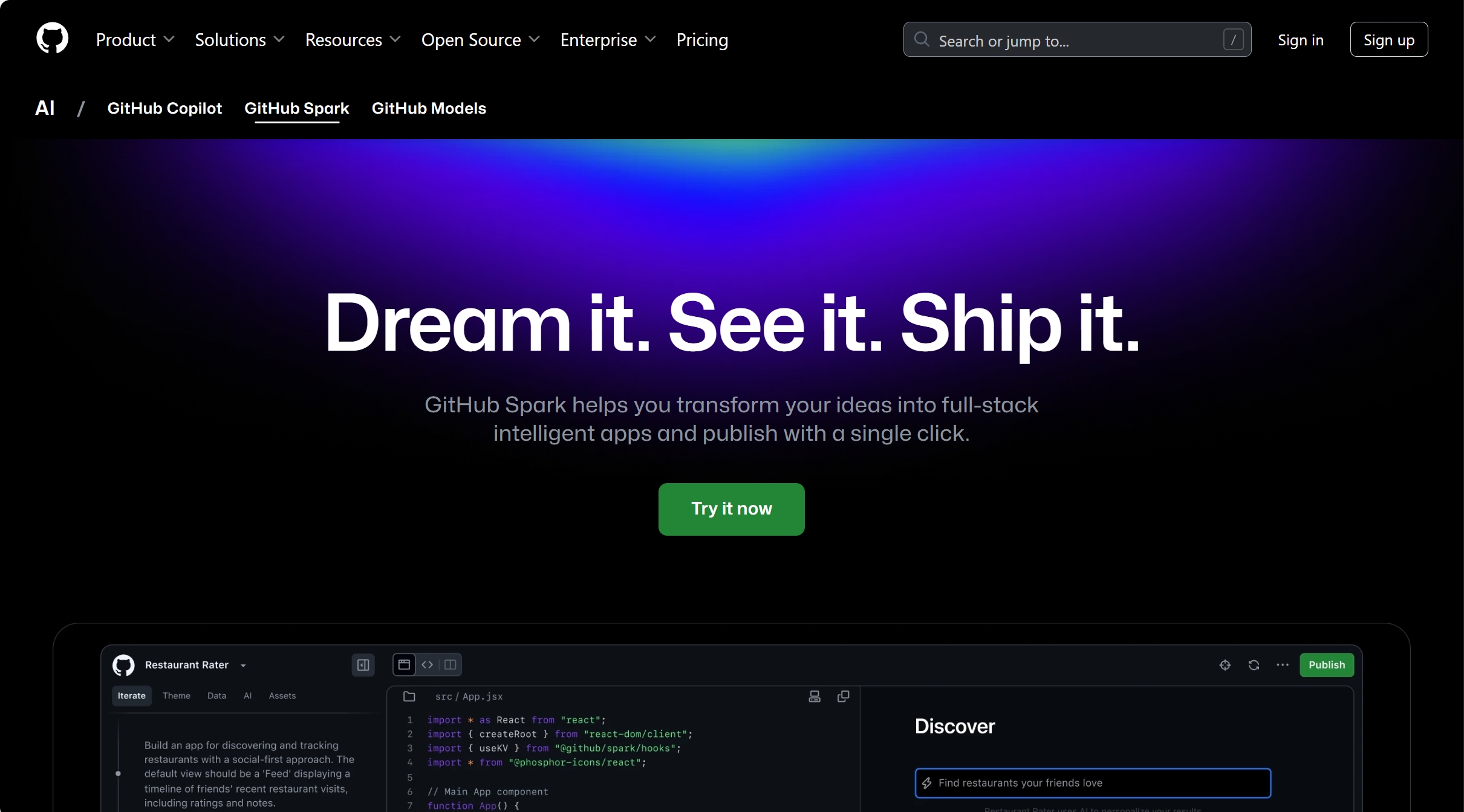Viewport: 1464px width, 812px height.
Task: Click the search magnifier icon
Action: click(922, 39)
